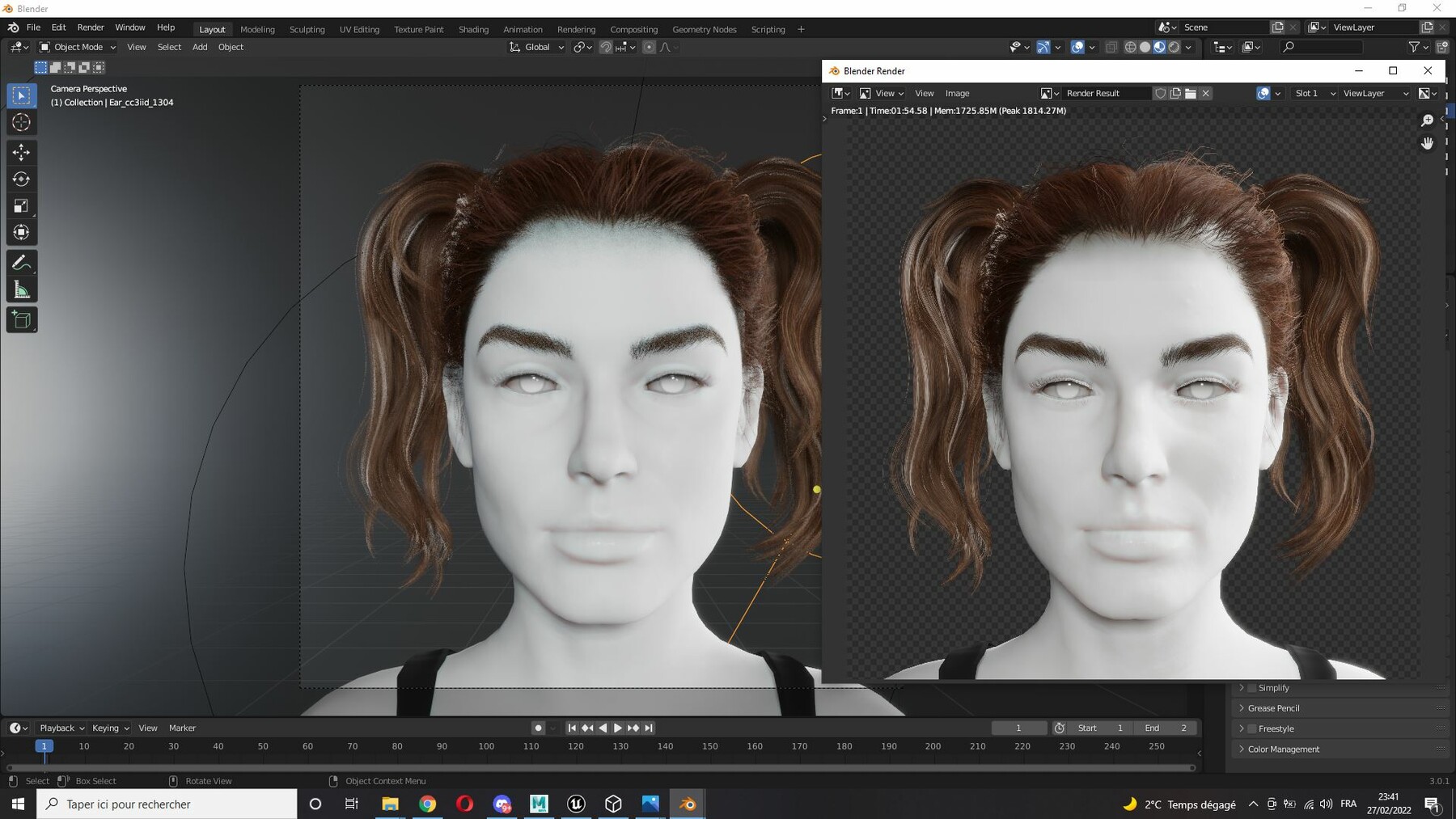Select the Transform tool
The width and height of the screenshot is (1456, 819).
click(22, 232)
